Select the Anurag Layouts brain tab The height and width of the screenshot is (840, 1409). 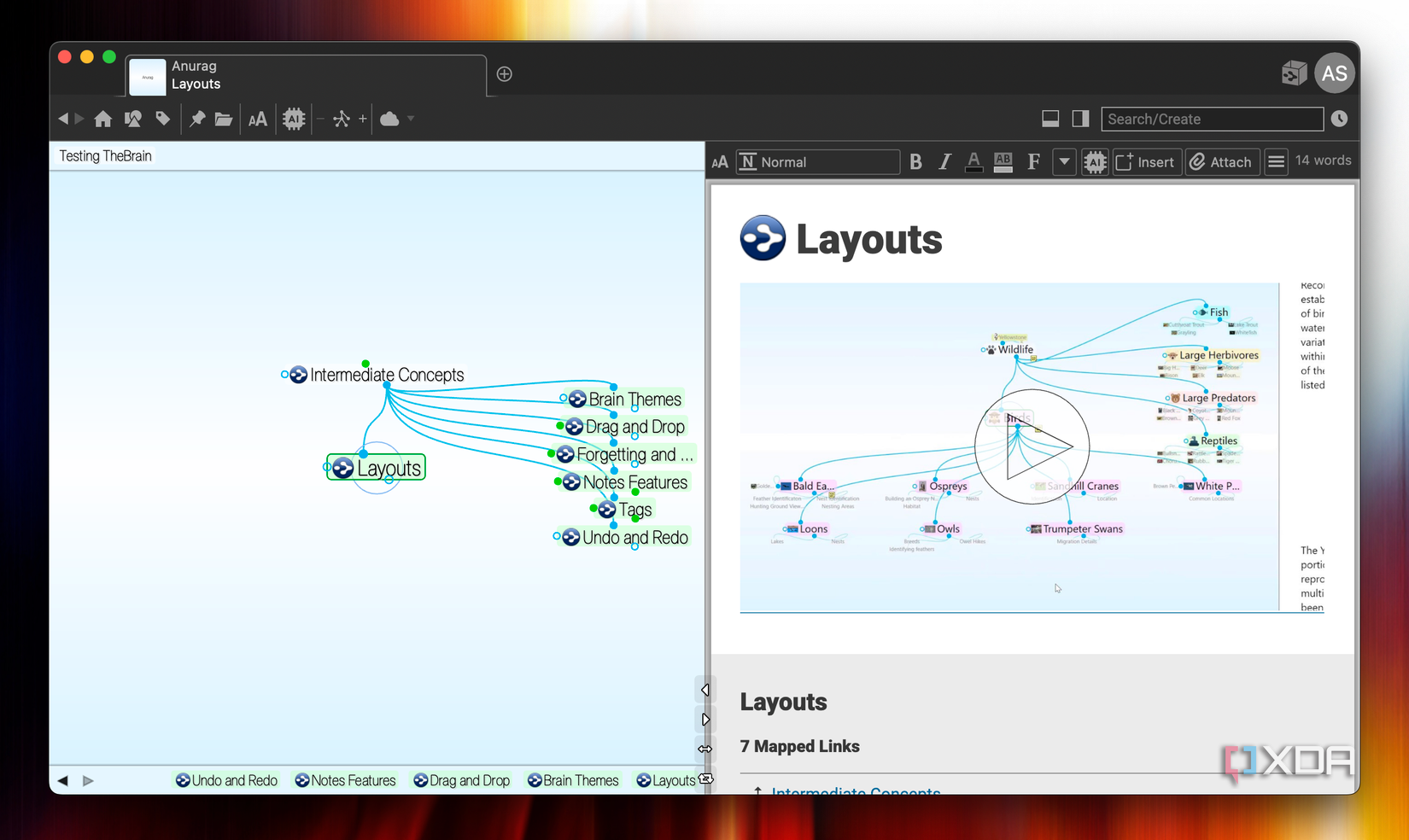pos(307,76)
